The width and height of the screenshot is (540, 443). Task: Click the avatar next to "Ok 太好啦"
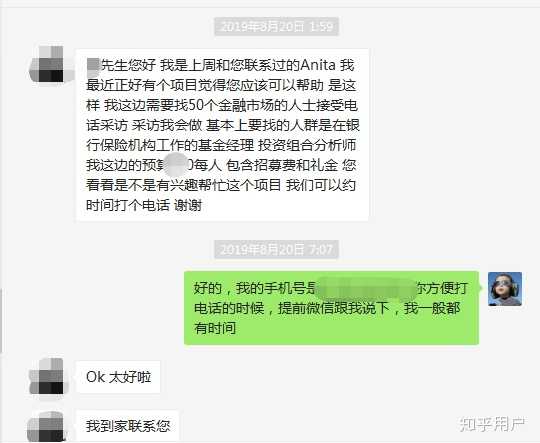click(x=48, y=377)
